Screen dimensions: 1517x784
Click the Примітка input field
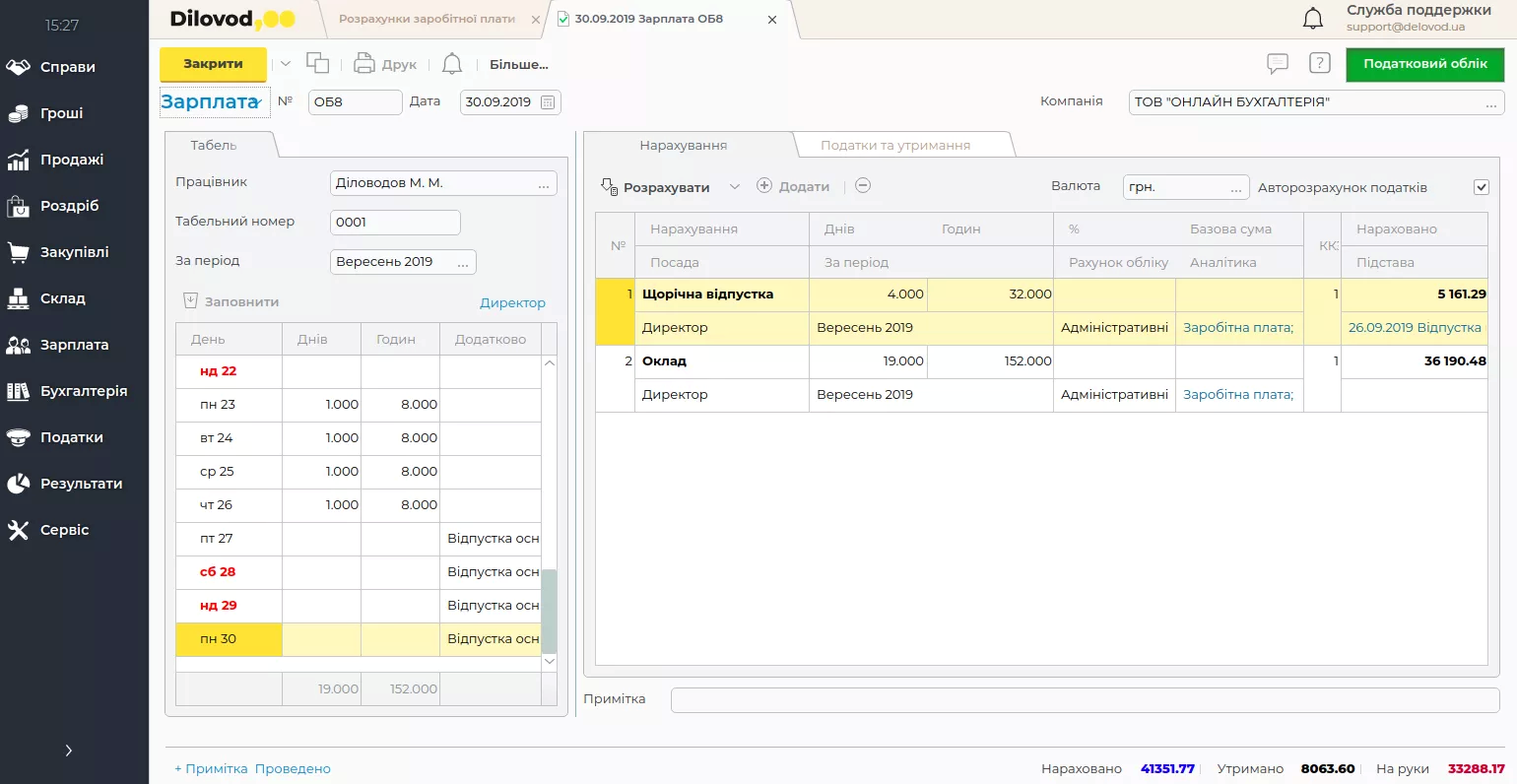tap(1084, 699)
